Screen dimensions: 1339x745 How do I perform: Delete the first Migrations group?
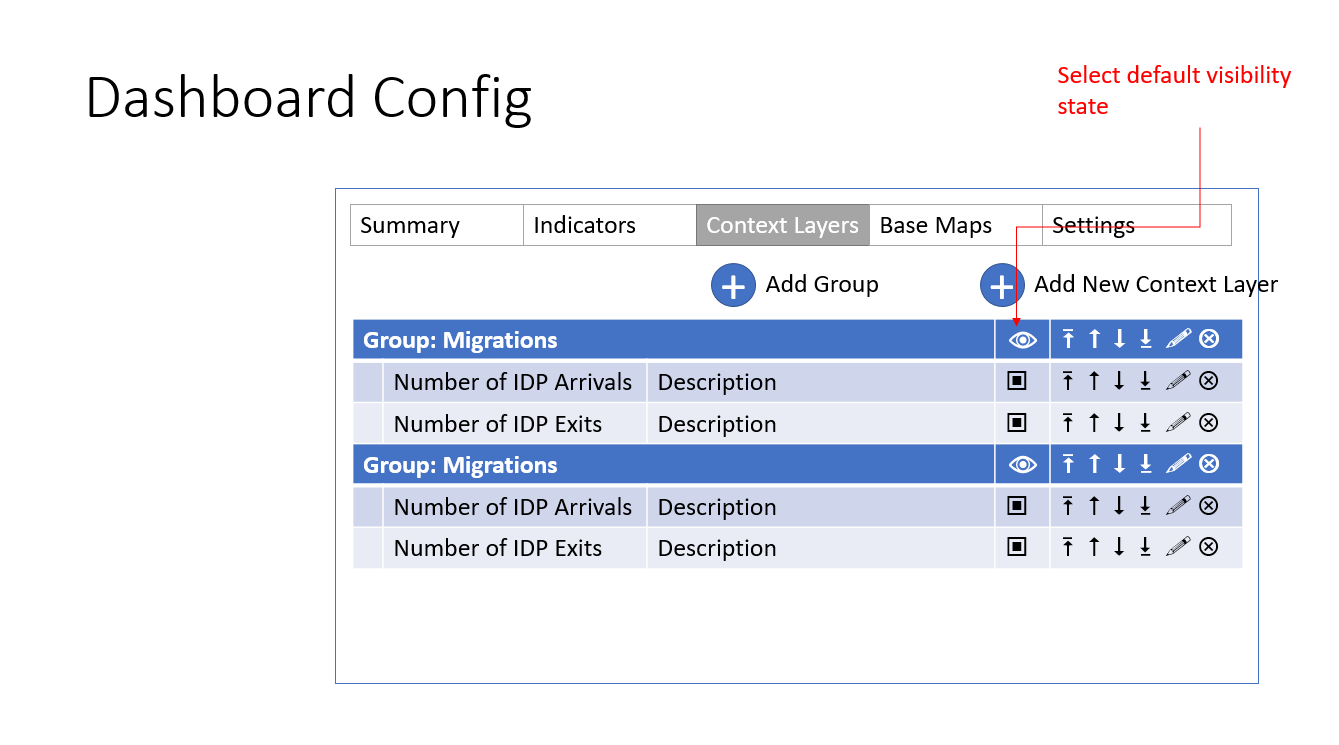[1209, 339]
